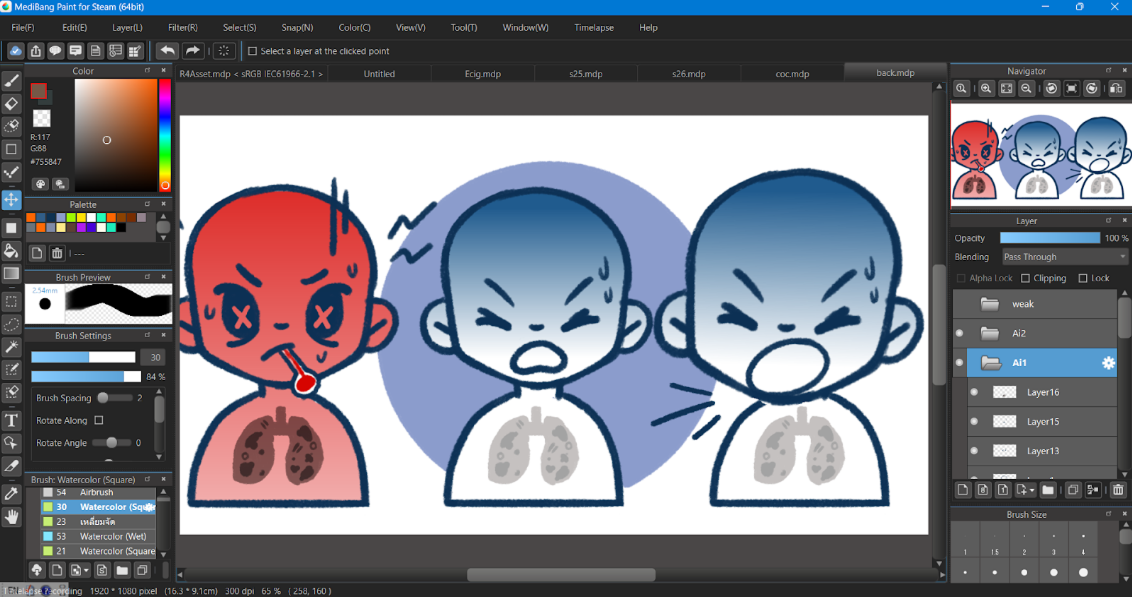Activate the Text tool
Screen dimensions: 1132x597
(x=12, y=420)
